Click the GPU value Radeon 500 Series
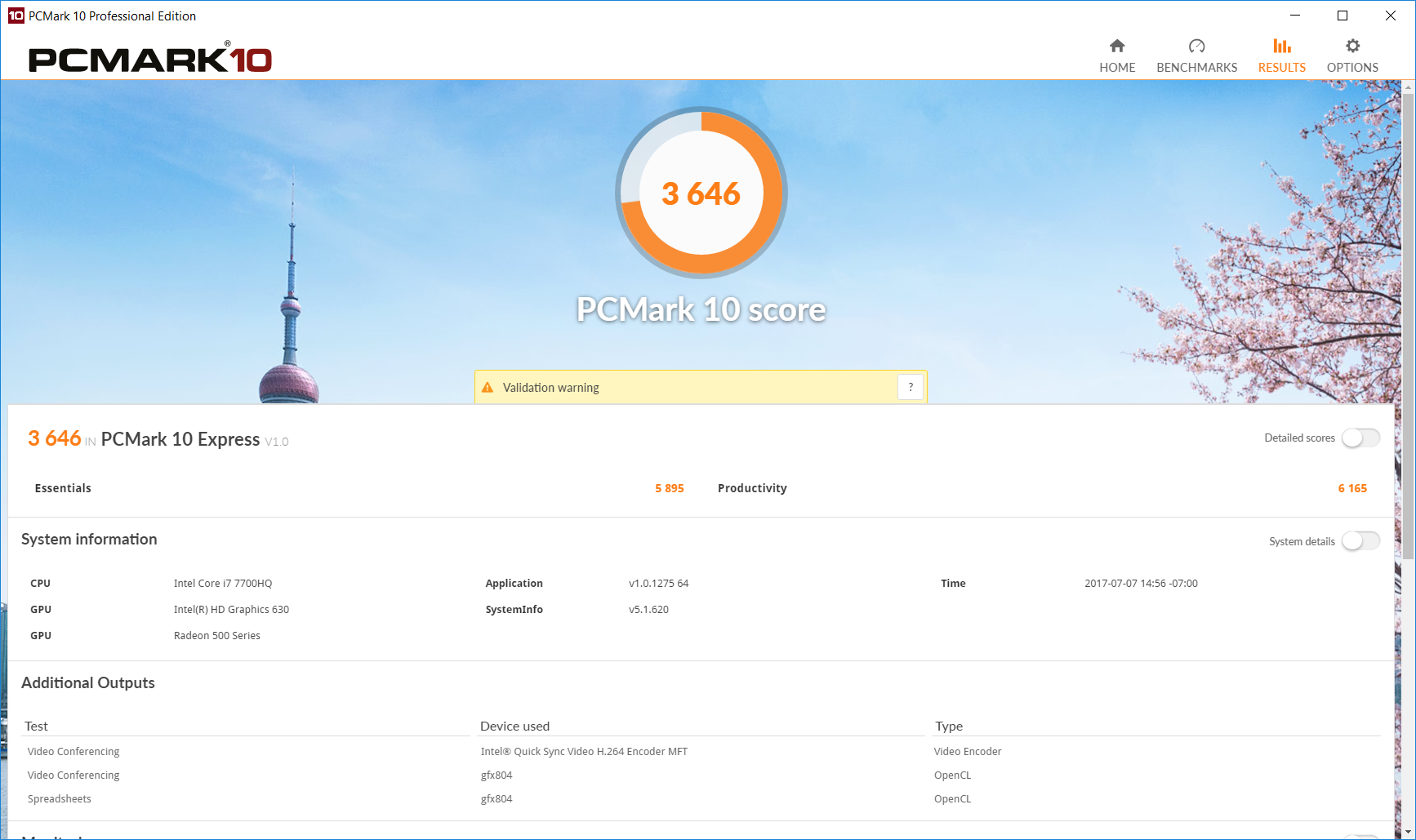 (217, 636)
